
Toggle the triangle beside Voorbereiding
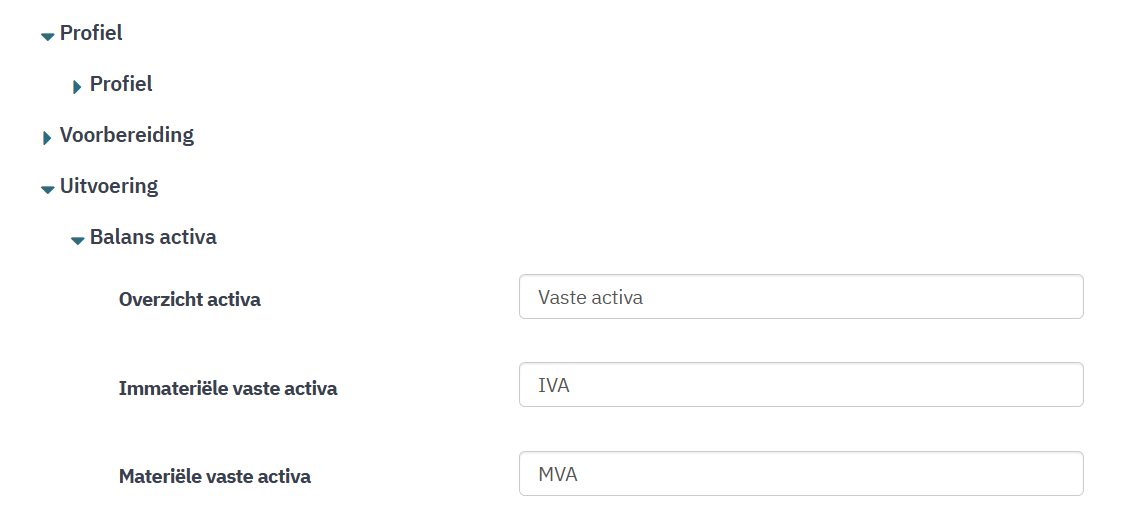click(x=47, y=138)
